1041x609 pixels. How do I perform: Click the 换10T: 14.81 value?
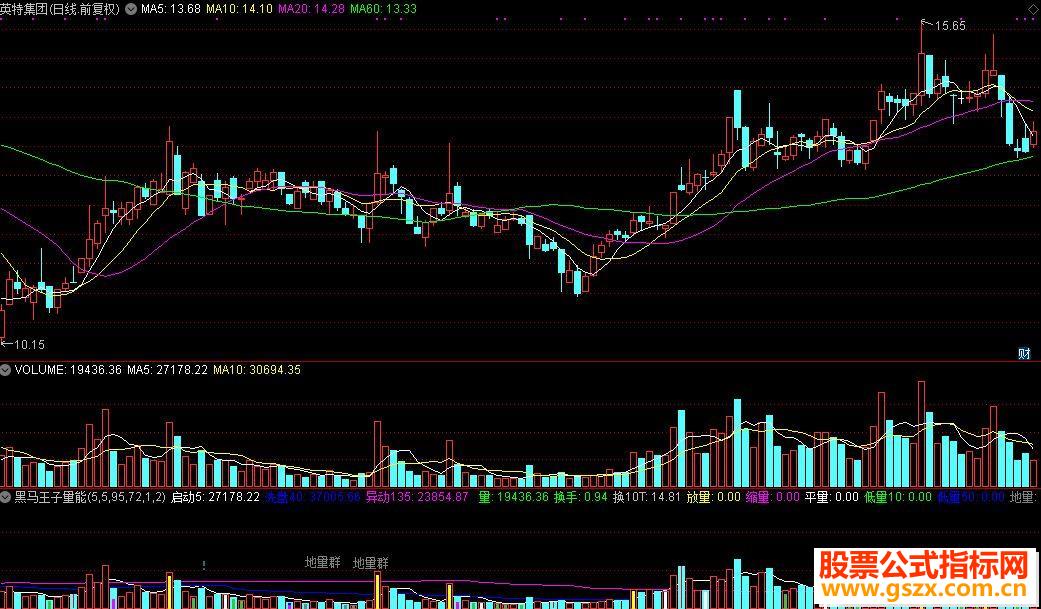coord(647,496)
